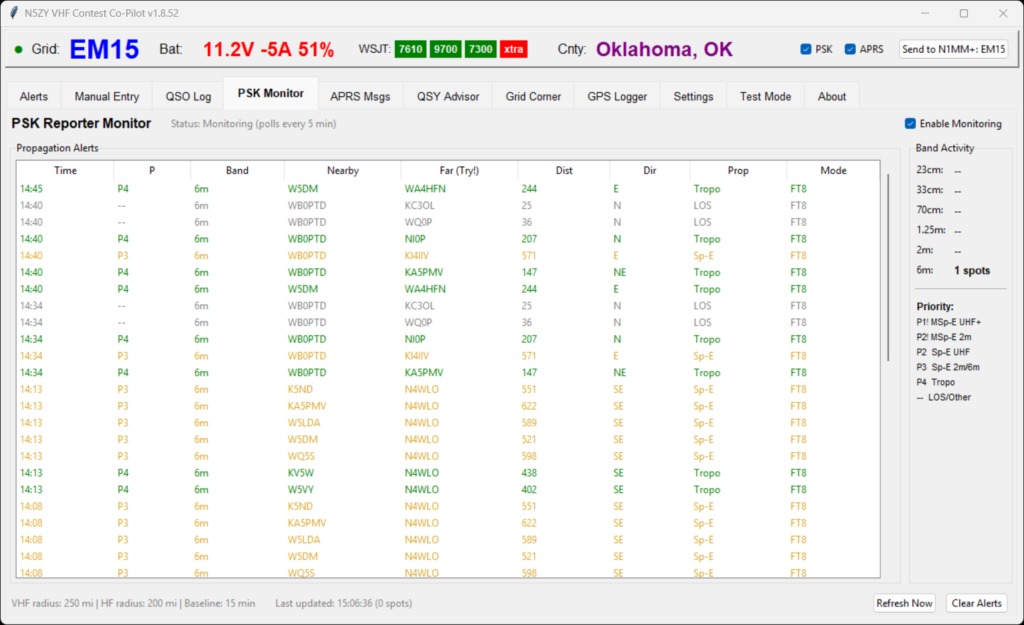Image resolution: width=1024 pixels, height=625 pixels.
Task: Open the QSO Log tab
Action: (x=188, y=97)
